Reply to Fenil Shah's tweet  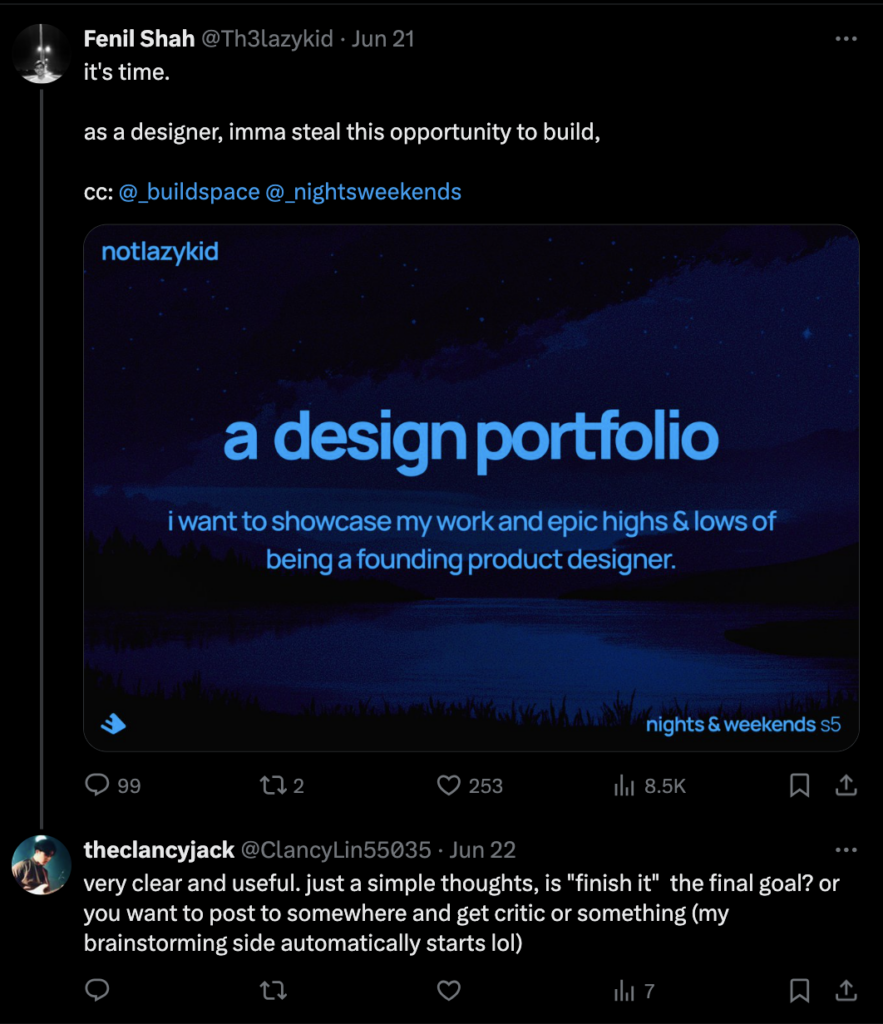pyautogui.click(x=97, y=786)
